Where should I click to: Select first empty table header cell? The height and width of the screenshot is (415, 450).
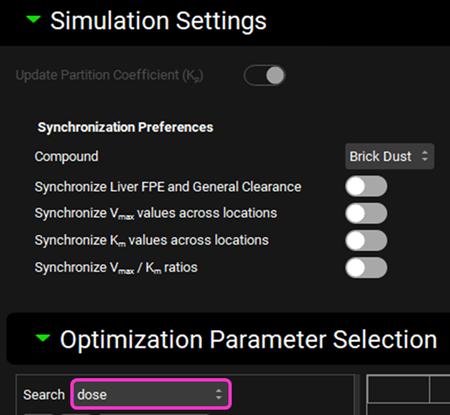[398, 389]
